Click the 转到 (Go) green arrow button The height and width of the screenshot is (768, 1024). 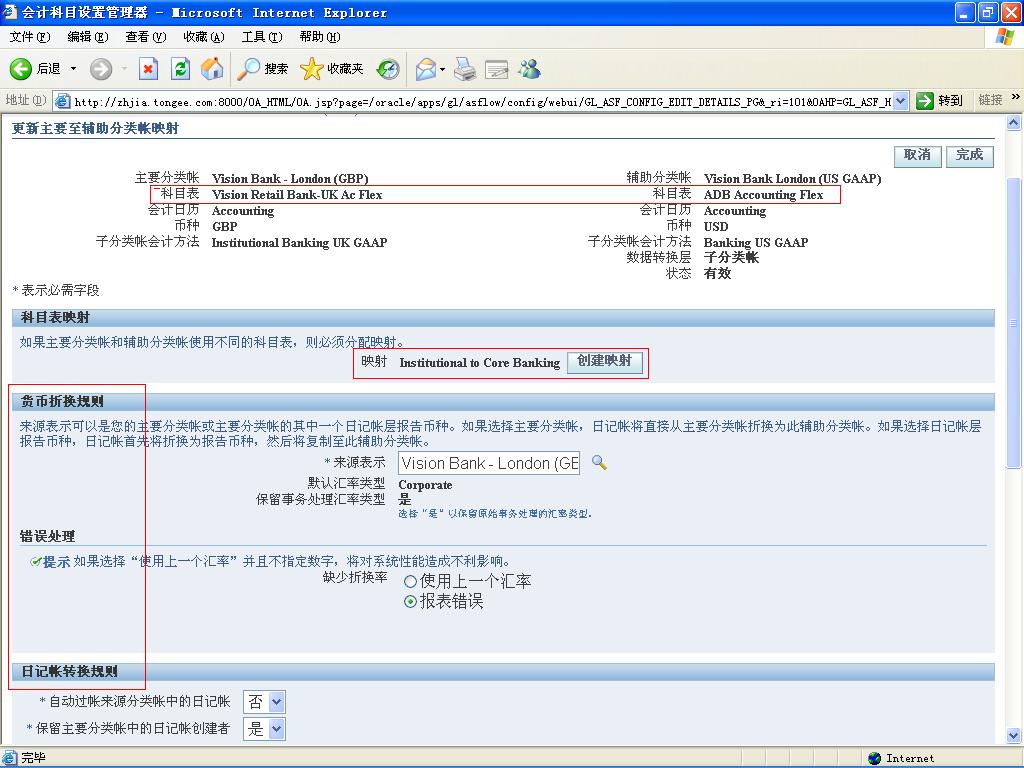[939, 101]
